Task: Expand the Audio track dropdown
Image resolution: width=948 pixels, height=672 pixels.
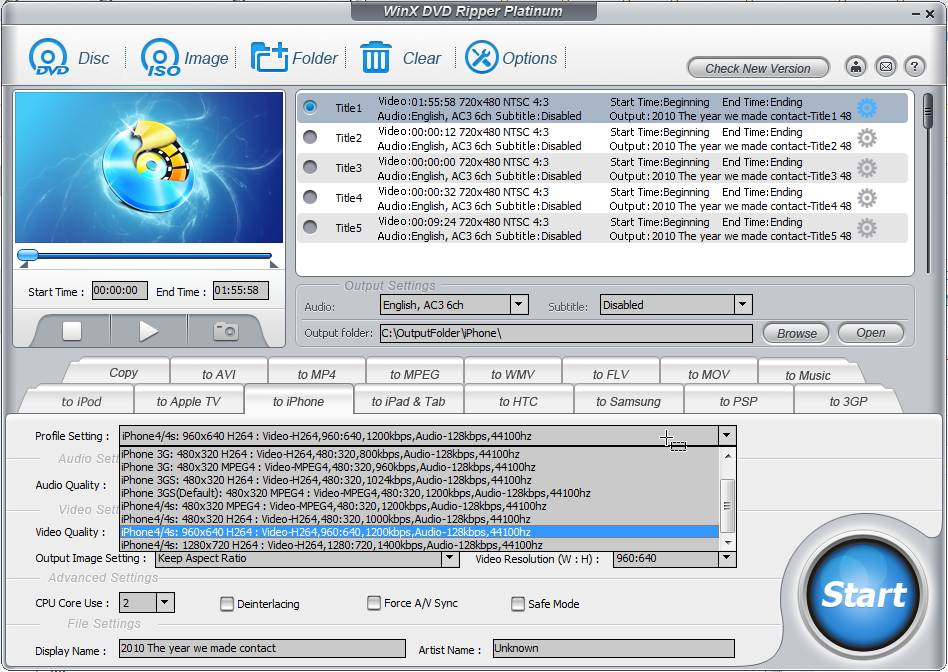Action: pos(519,305)
